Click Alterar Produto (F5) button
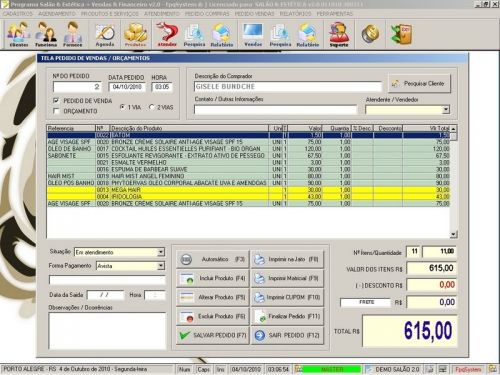Image resolution: width=500 pixels, height=375 pixels. (213, 297)
